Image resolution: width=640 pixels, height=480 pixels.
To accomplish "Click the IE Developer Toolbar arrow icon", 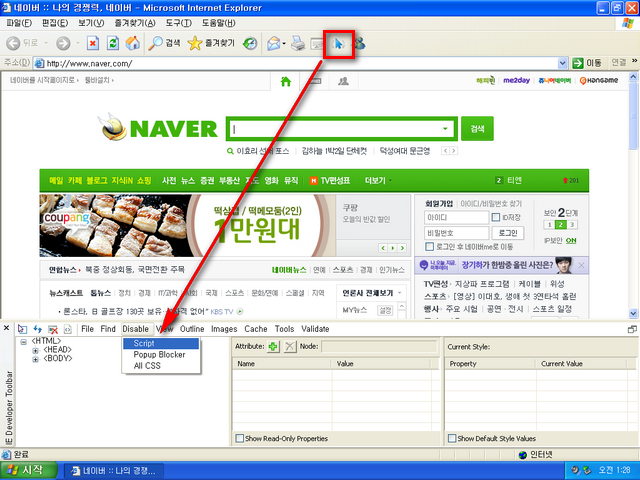I will click(x=339, y=43).
